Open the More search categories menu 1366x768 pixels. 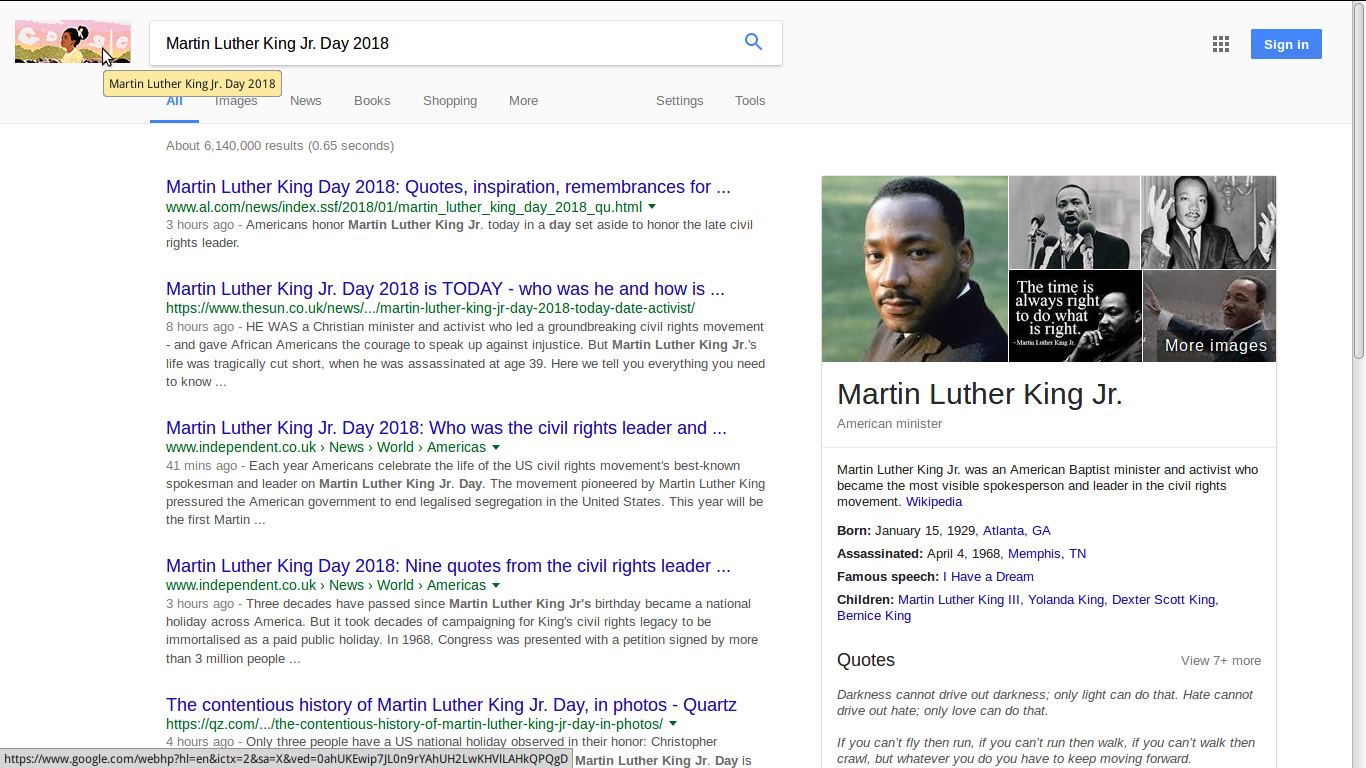click(x=523, y=101)
